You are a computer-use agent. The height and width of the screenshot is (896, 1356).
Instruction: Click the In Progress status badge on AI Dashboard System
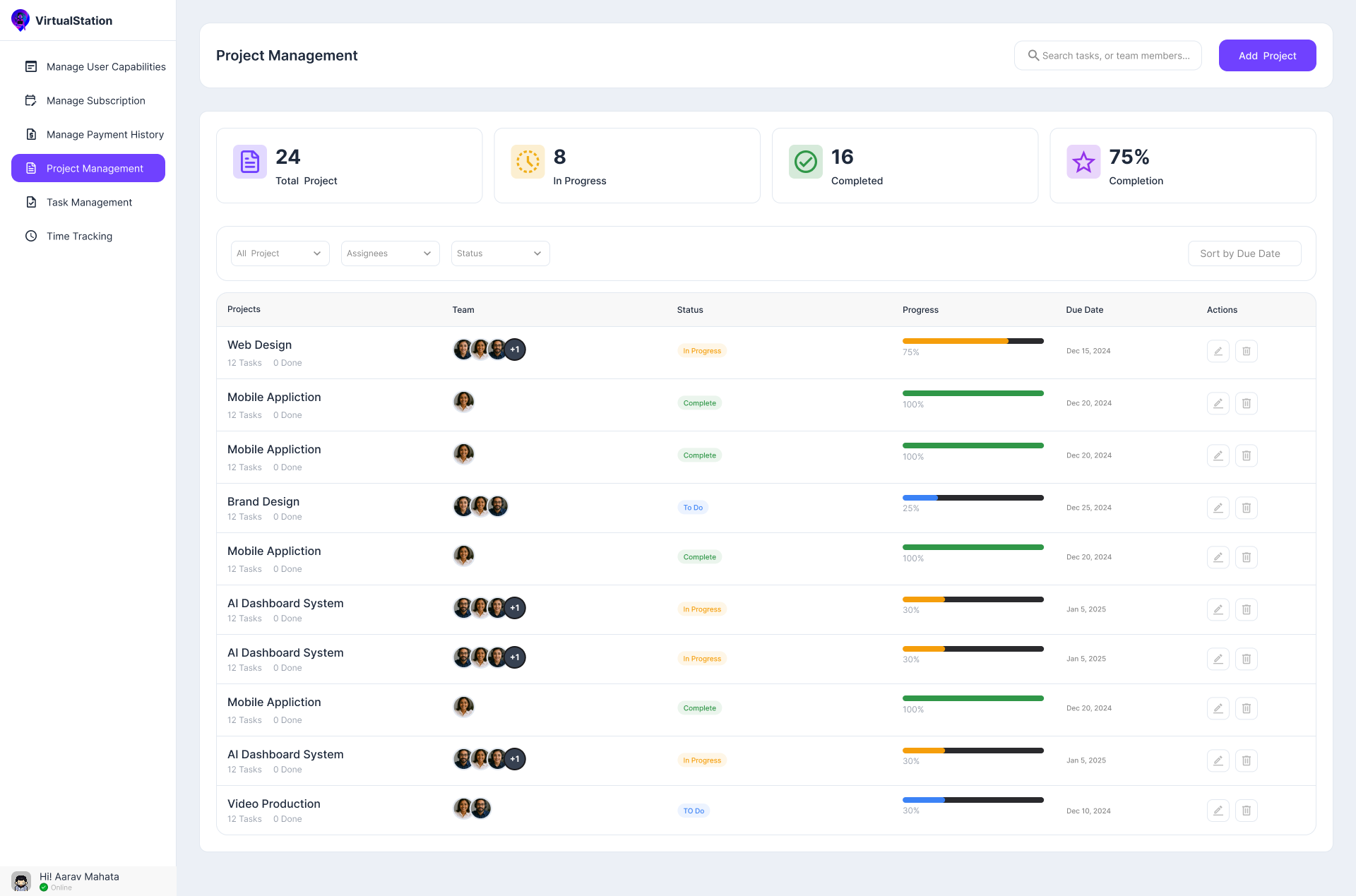point(701,609)
